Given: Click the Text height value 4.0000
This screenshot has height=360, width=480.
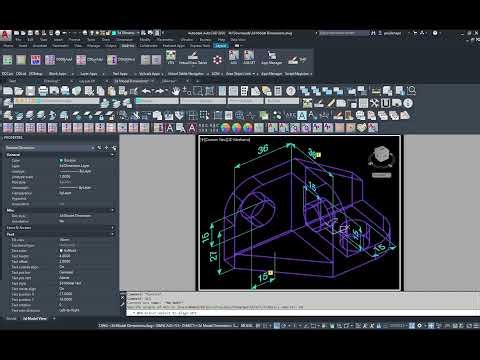Looking at the screenshot, I should (65, 256).
